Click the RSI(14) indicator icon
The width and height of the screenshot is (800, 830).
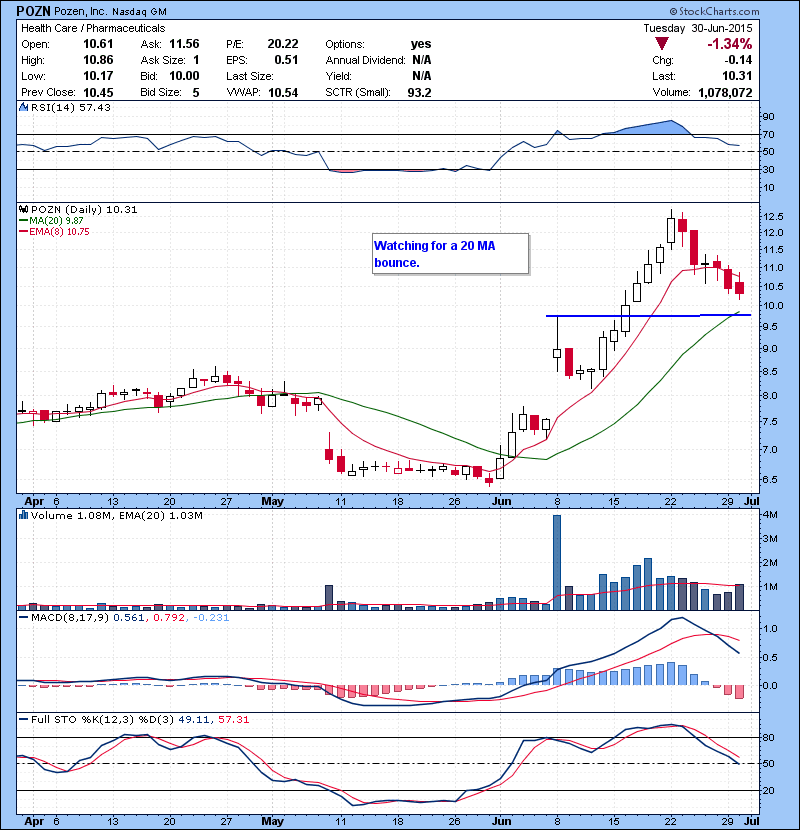(23, 107)
